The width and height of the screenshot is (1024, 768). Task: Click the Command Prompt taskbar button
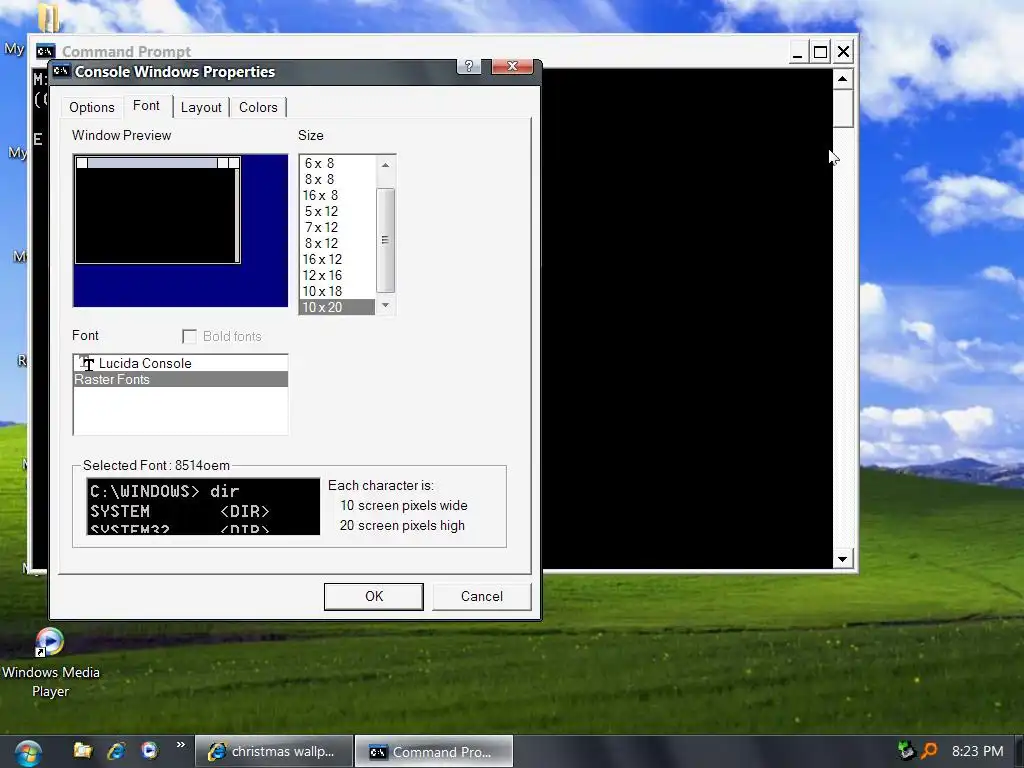tap(434, 752)
